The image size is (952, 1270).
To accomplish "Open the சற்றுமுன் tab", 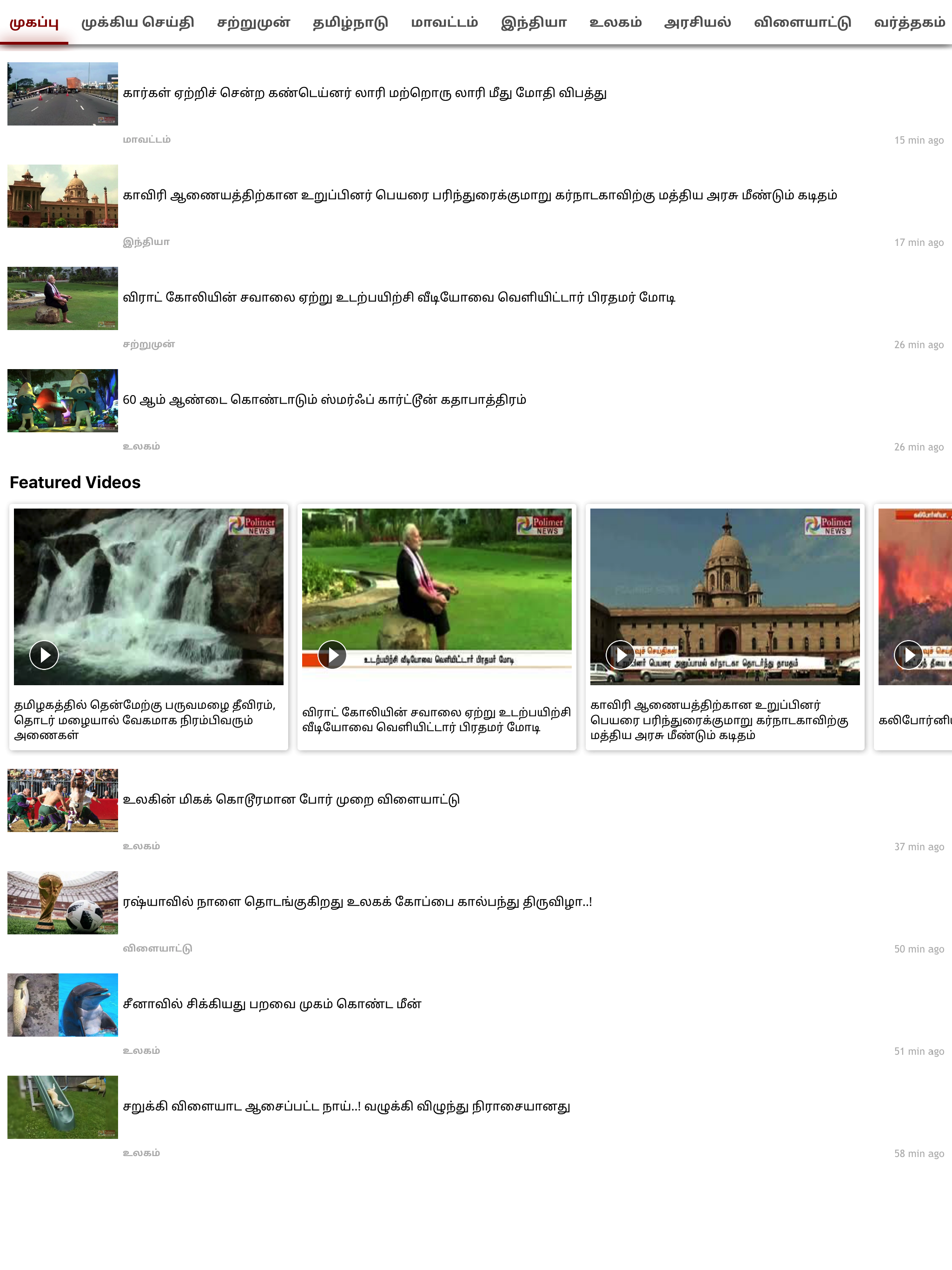I will point(253,22).
